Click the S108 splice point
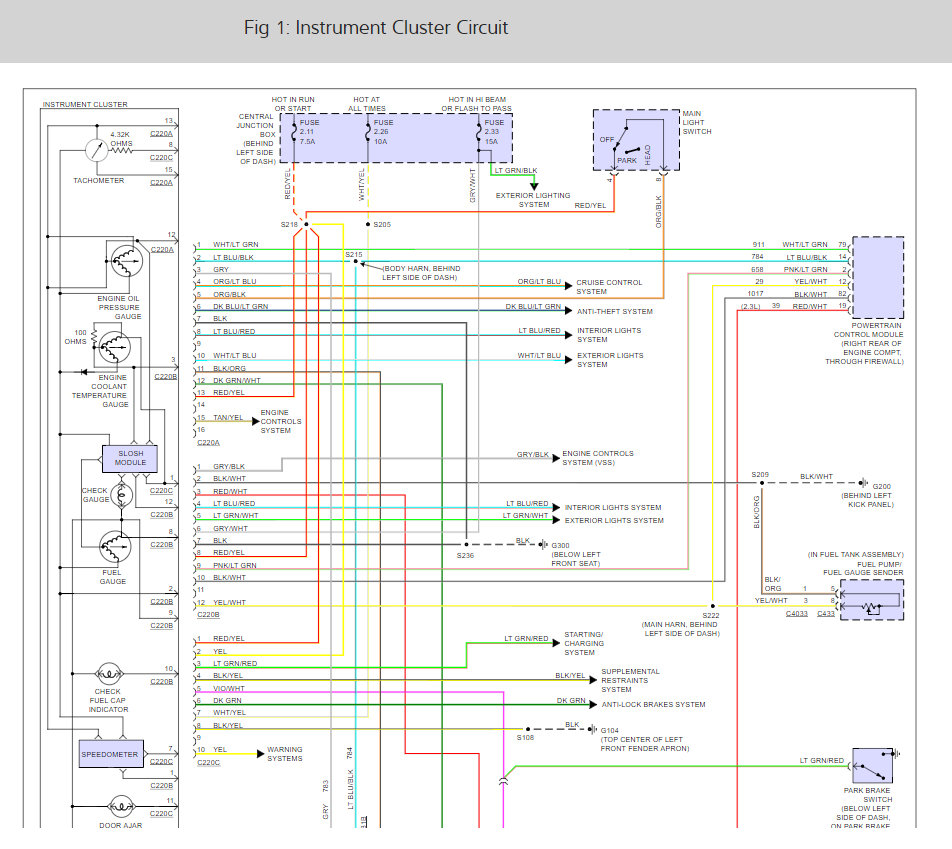This screenshot has width=952, height=849. click(x=528, y=729)
